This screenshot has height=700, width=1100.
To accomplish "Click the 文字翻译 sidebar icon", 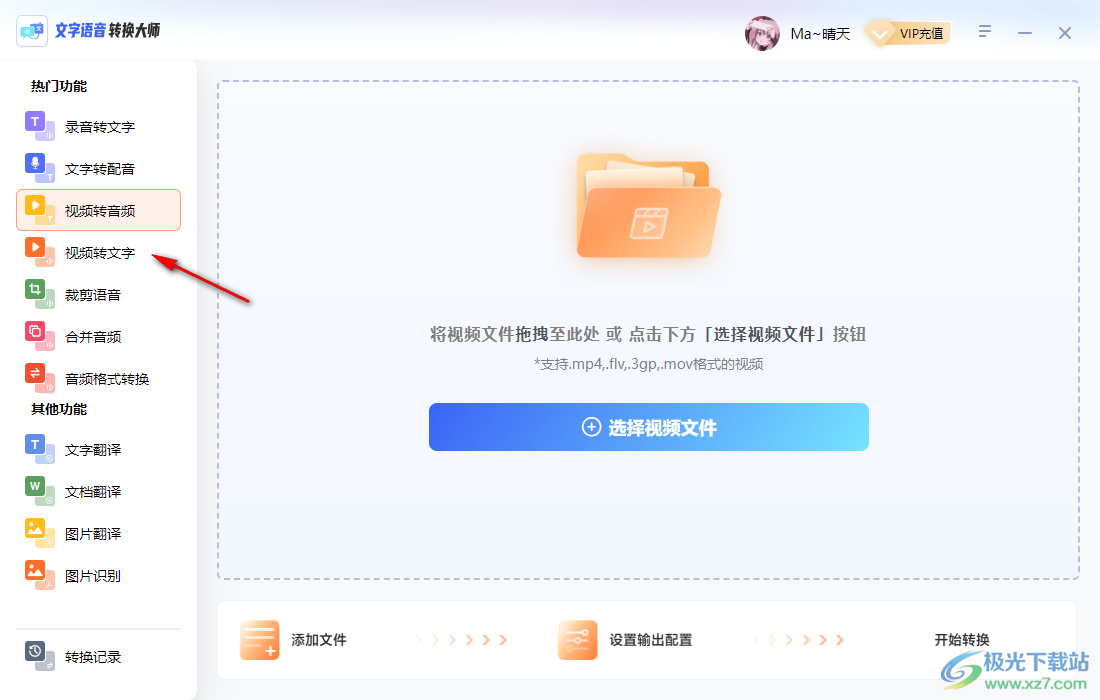I will click(33, 449).
